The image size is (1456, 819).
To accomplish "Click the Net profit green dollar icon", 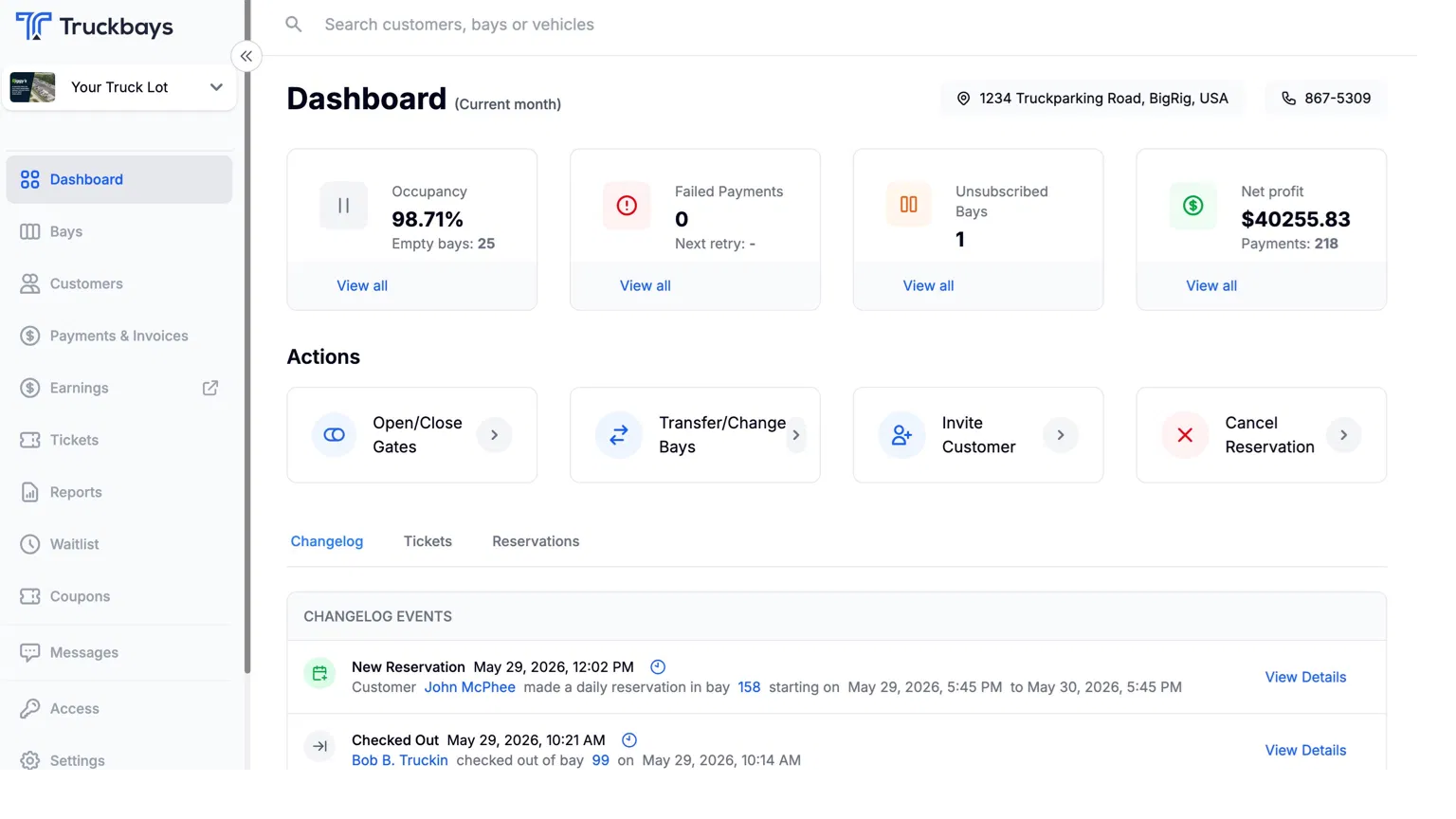I will point(1192,206).
